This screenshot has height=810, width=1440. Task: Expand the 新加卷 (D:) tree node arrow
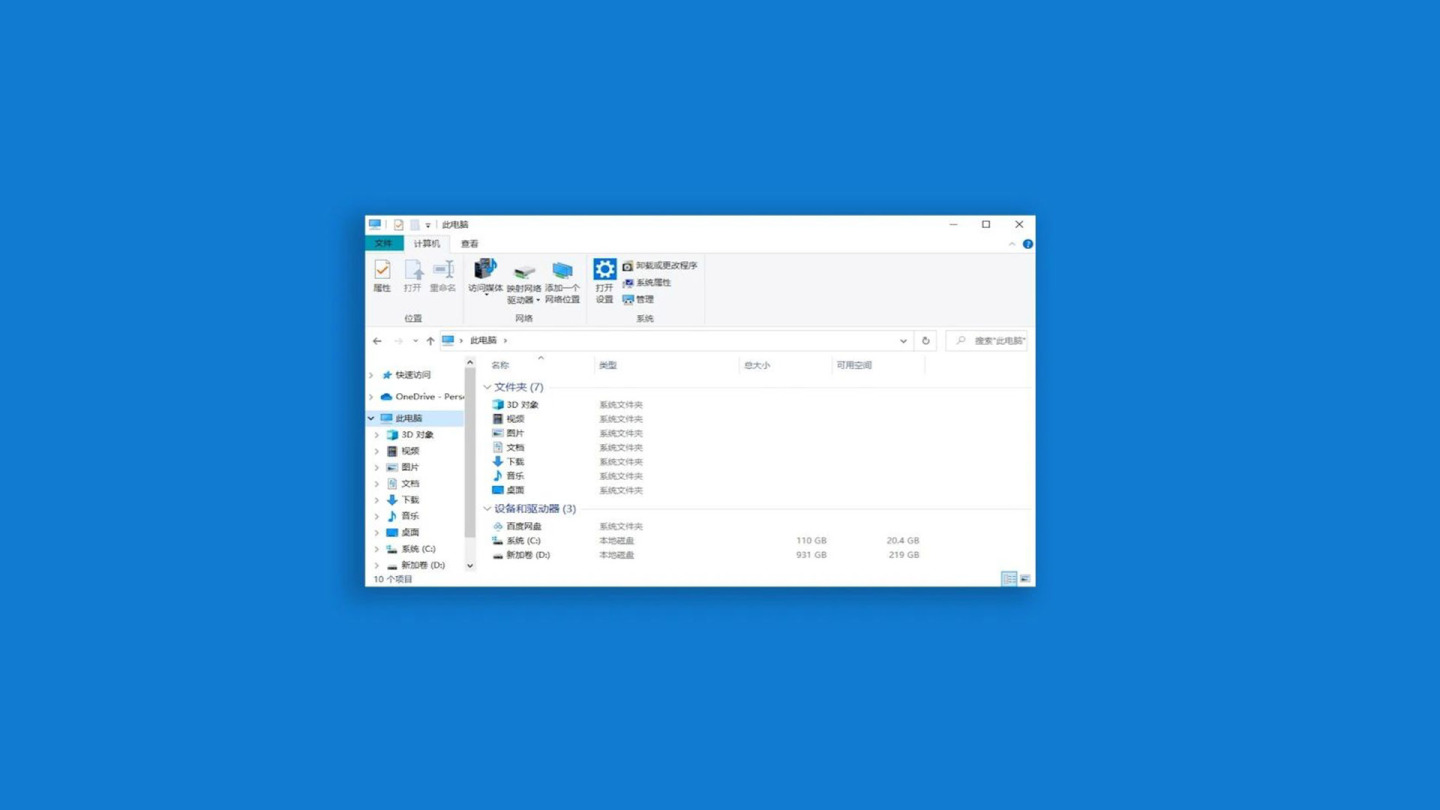(x=377, y=566)
